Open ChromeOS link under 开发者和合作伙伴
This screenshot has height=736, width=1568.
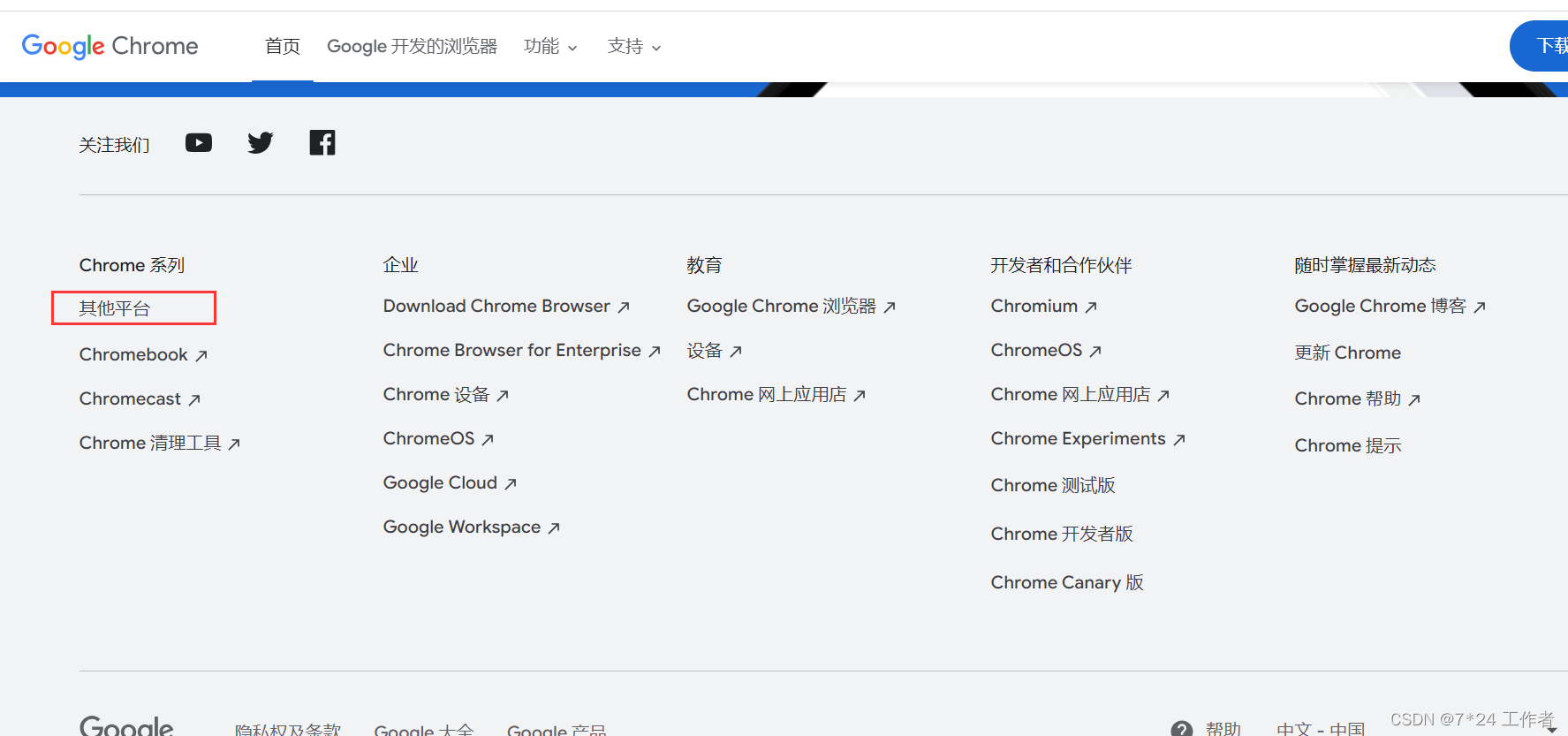point(1046,350)
